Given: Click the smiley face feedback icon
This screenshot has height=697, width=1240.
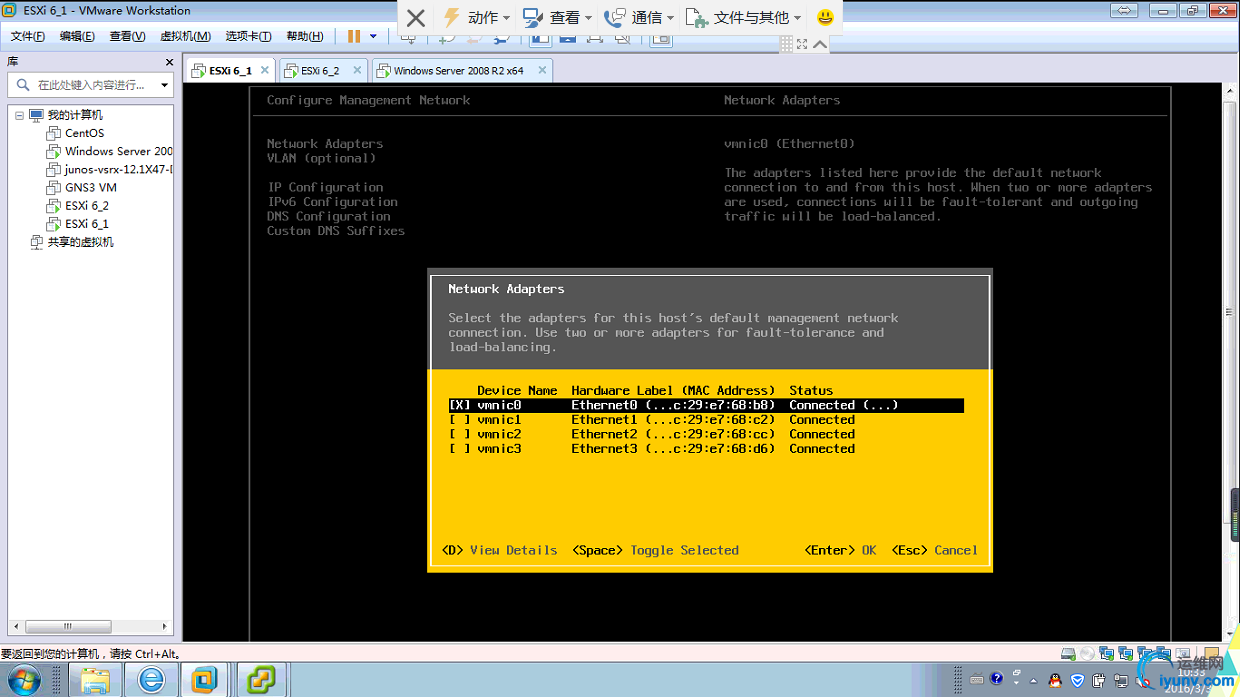Looking at the screenshot, I should coord(825,18).
